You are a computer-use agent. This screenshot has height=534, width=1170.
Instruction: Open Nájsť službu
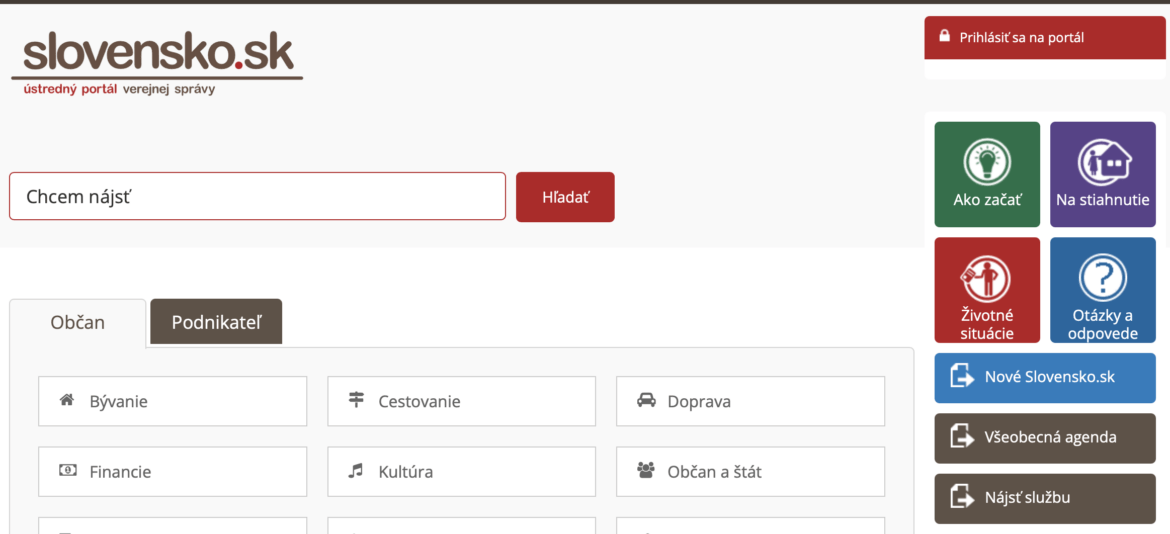pos(1045,498)
